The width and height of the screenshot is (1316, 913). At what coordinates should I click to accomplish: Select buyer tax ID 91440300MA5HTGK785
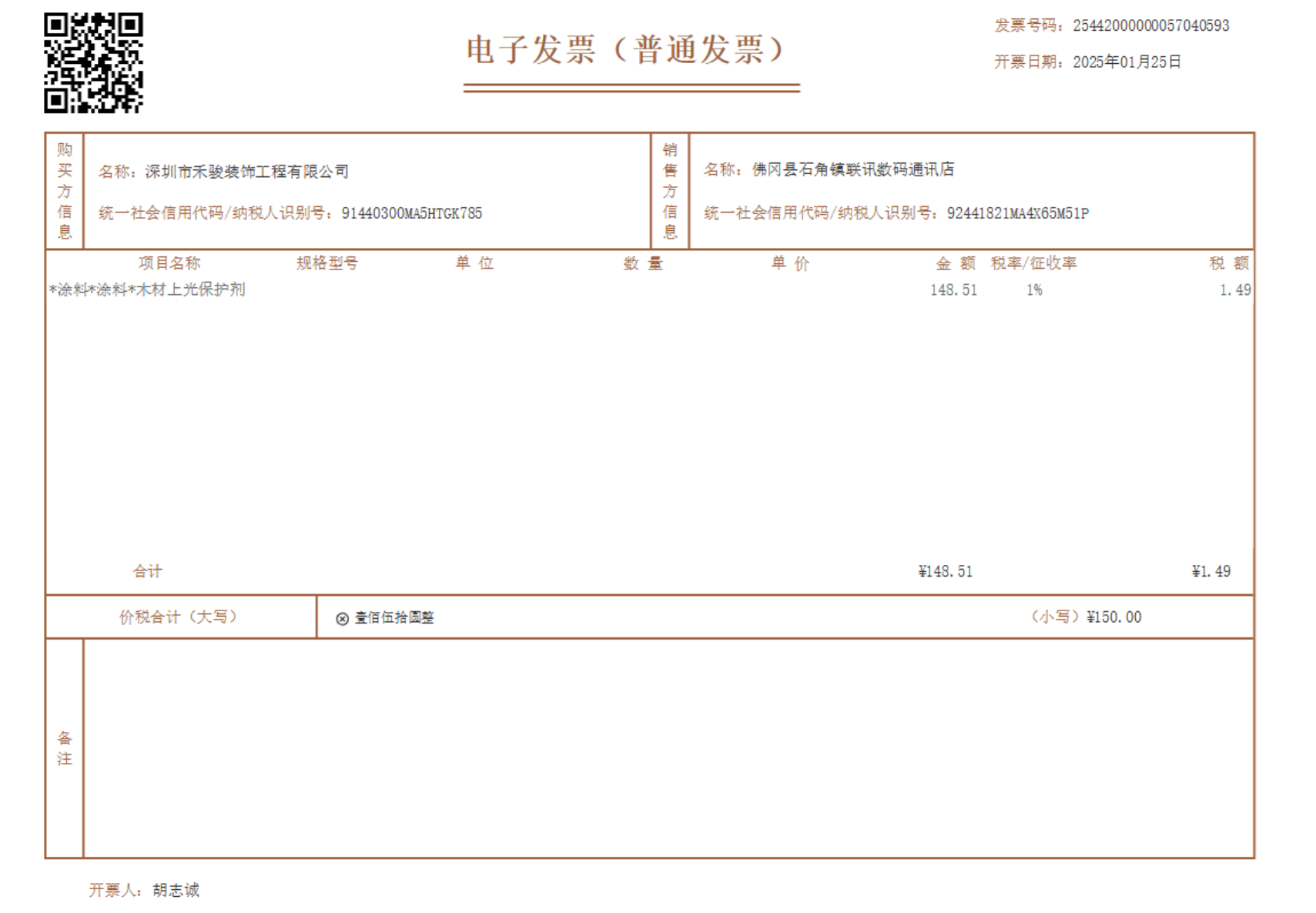[x=412, y=213]
